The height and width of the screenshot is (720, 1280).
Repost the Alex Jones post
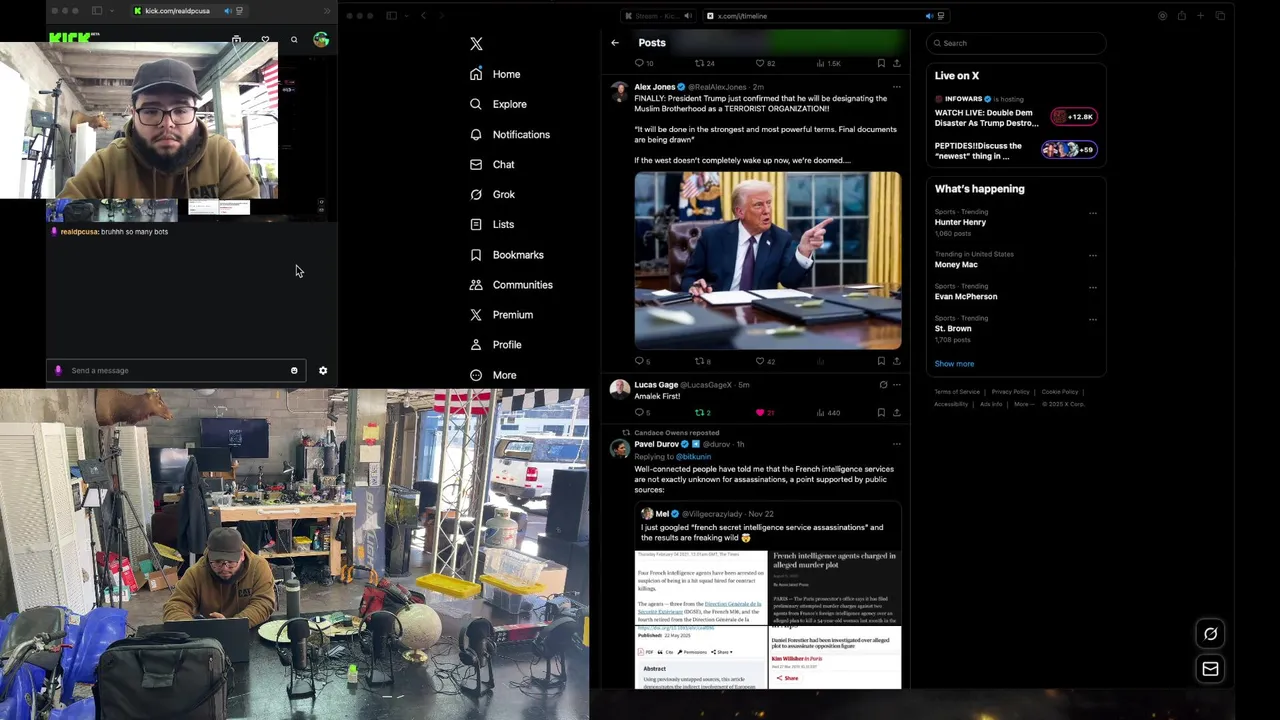[702, 361]
